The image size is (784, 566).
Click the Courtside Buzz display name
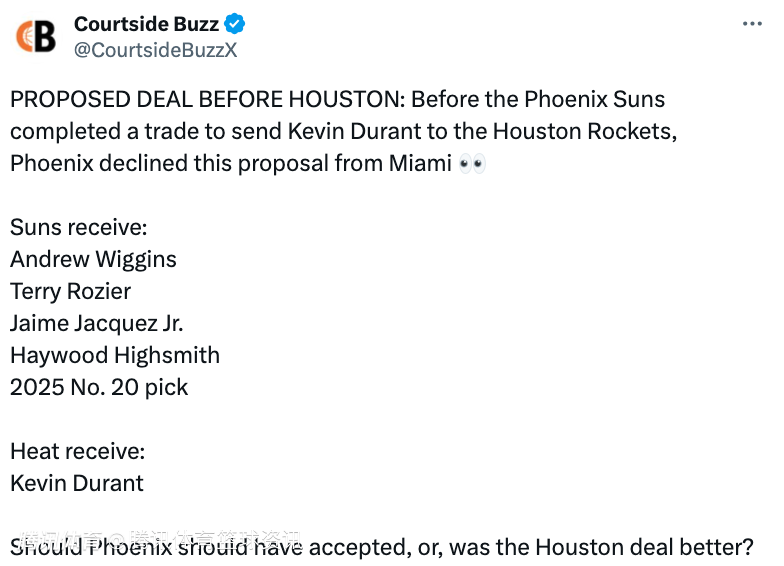[146, 24]
